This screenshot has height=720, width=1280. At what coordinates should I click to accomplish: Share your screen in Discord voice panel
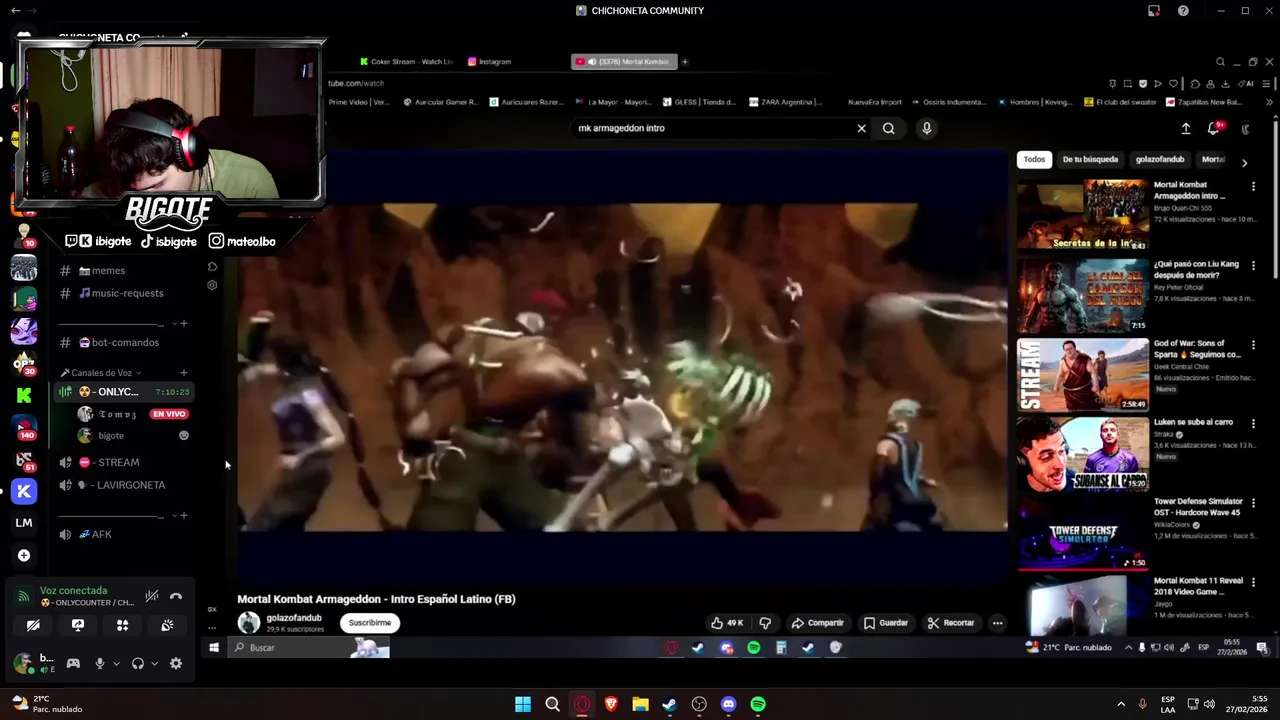(78, 625)
